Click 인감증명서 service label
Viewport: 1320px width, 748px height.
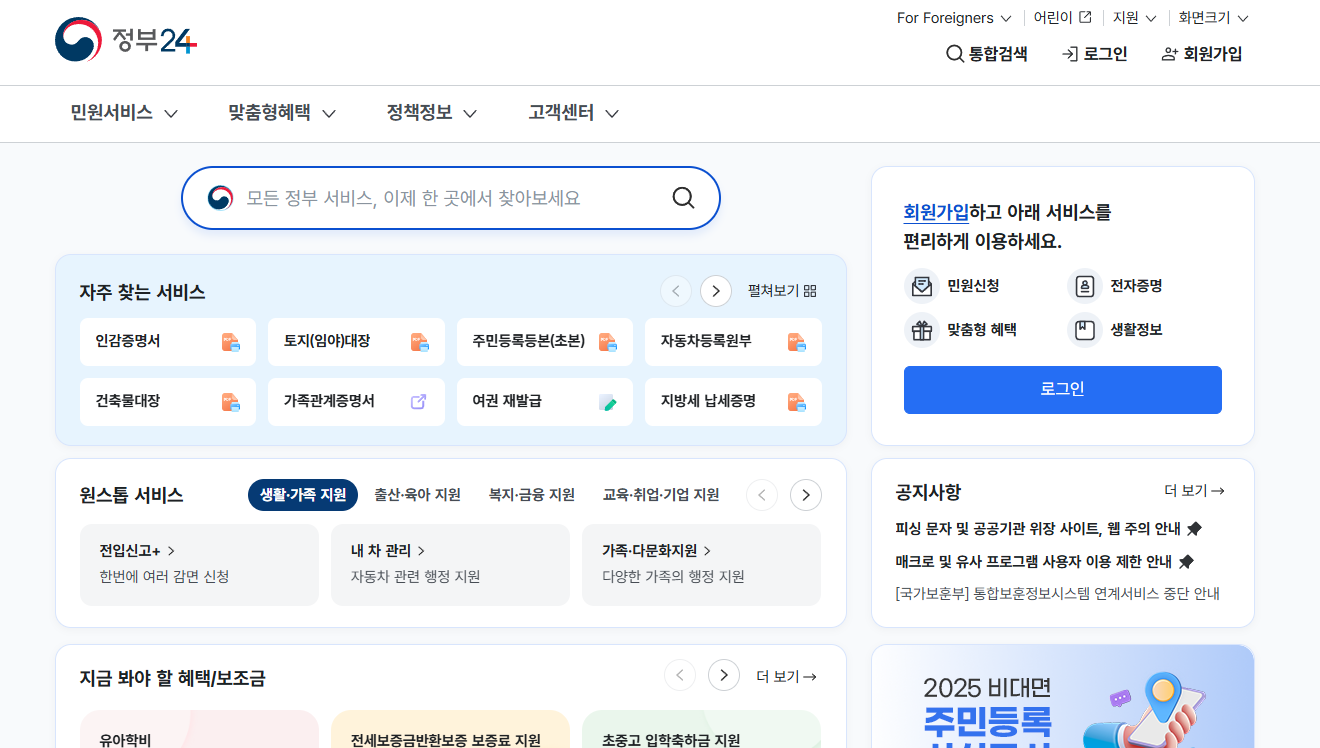click(128, 341)
